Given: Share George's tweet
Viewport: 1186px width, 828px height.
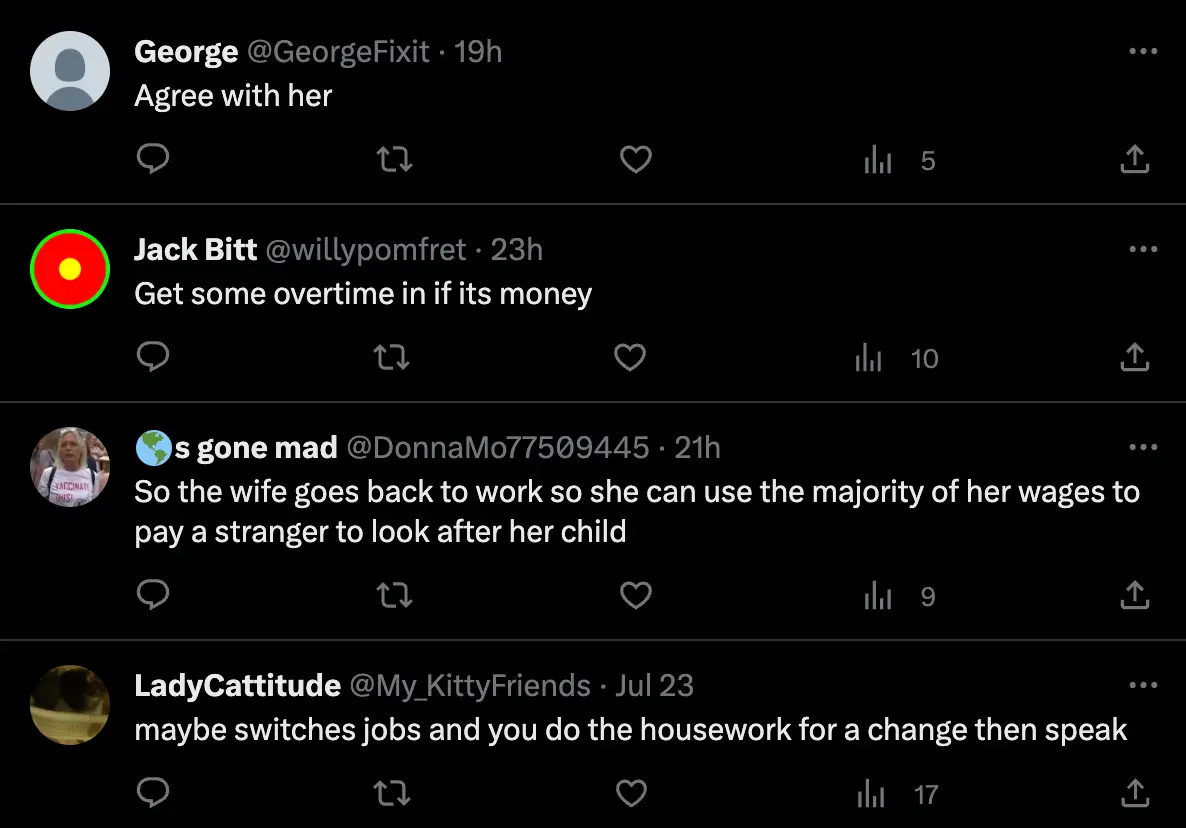Looking at the screenshot, I should [x=1134, y=160].
